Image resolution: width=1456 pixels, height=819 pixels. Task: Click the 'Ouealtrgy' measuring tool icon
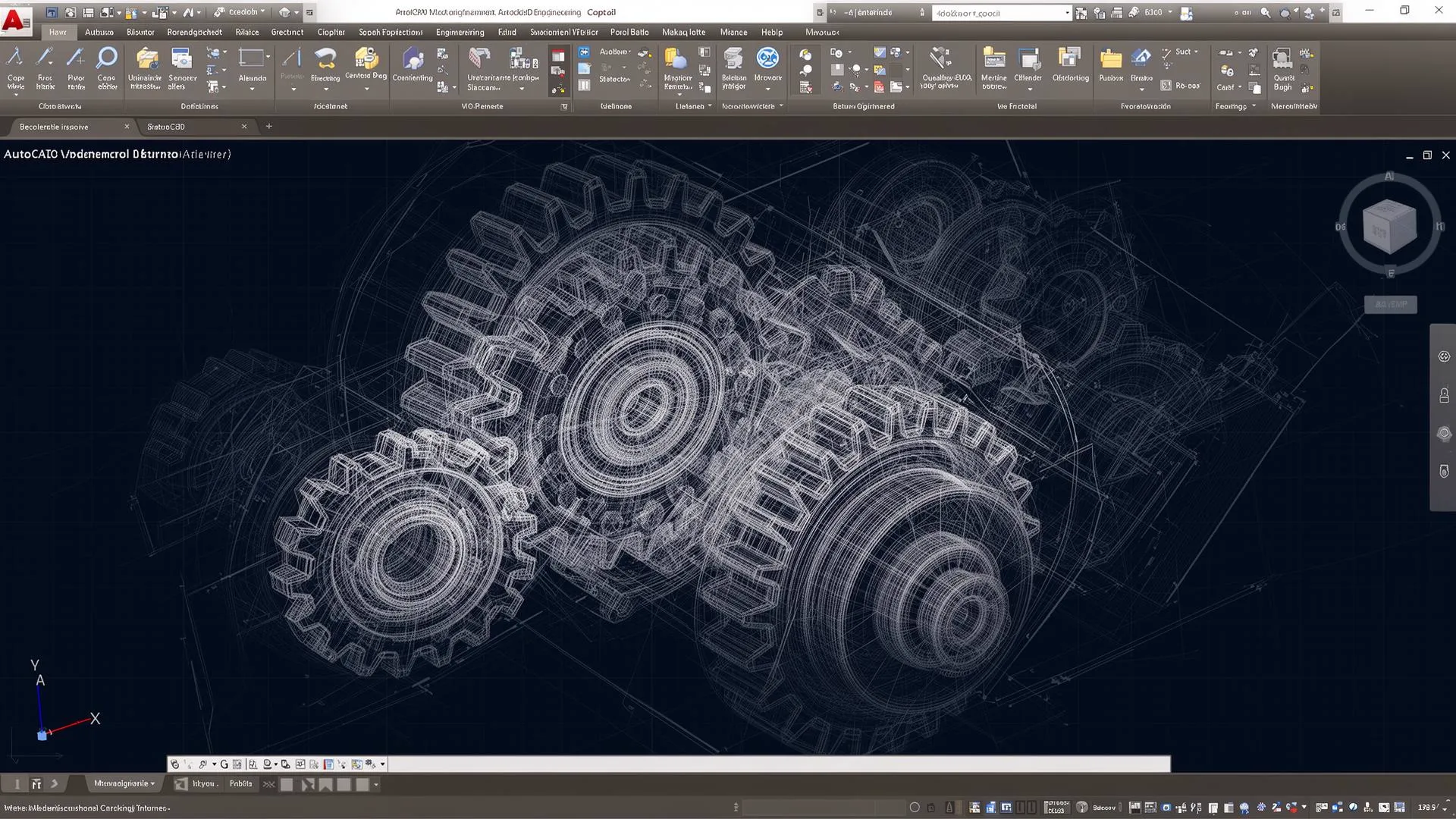tap(940, 58)
